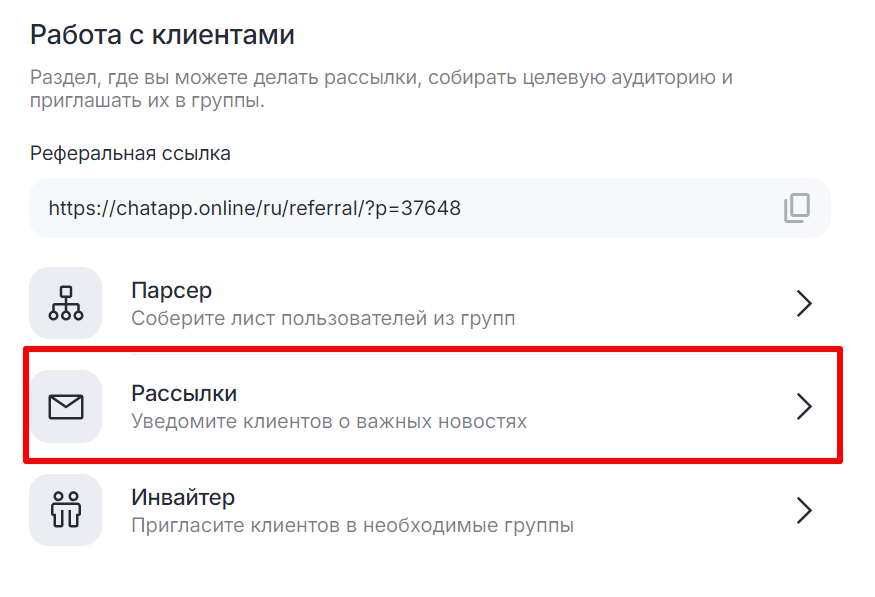
Task: Open the Рассылки section title
Action: (184, 393)
